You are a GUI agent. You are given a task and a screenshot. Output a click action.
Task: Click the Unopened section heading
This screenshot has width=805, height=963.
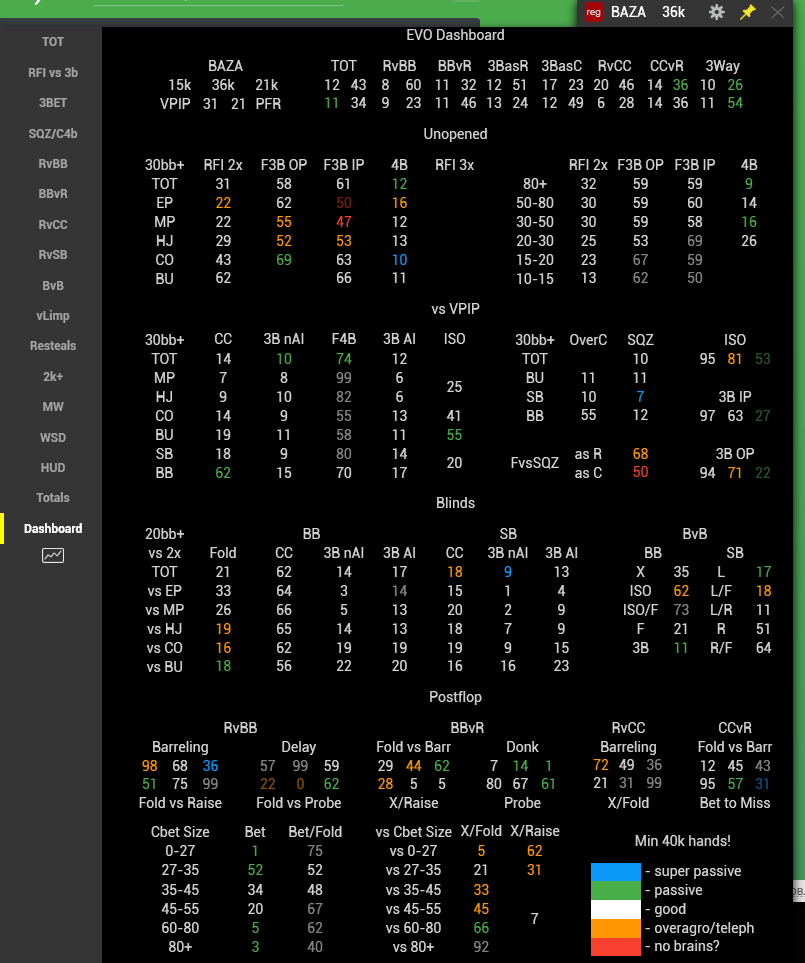455,134
